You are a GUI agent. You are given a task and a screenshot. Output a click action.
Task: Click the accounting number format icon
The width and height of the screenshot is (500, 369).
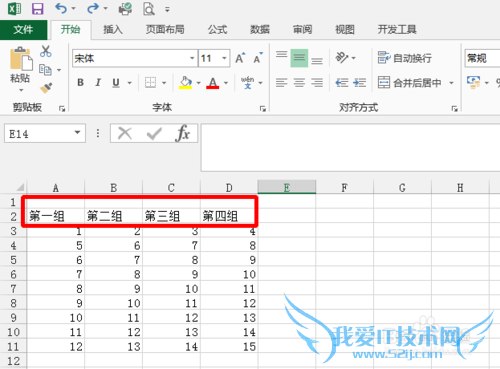tap(474, 82)
